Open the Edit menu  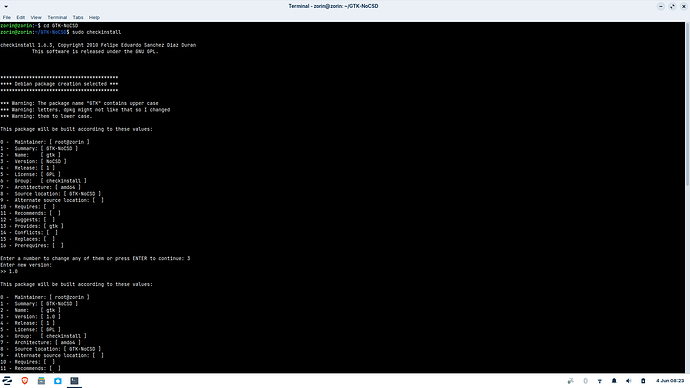click(x=21, y=18)
